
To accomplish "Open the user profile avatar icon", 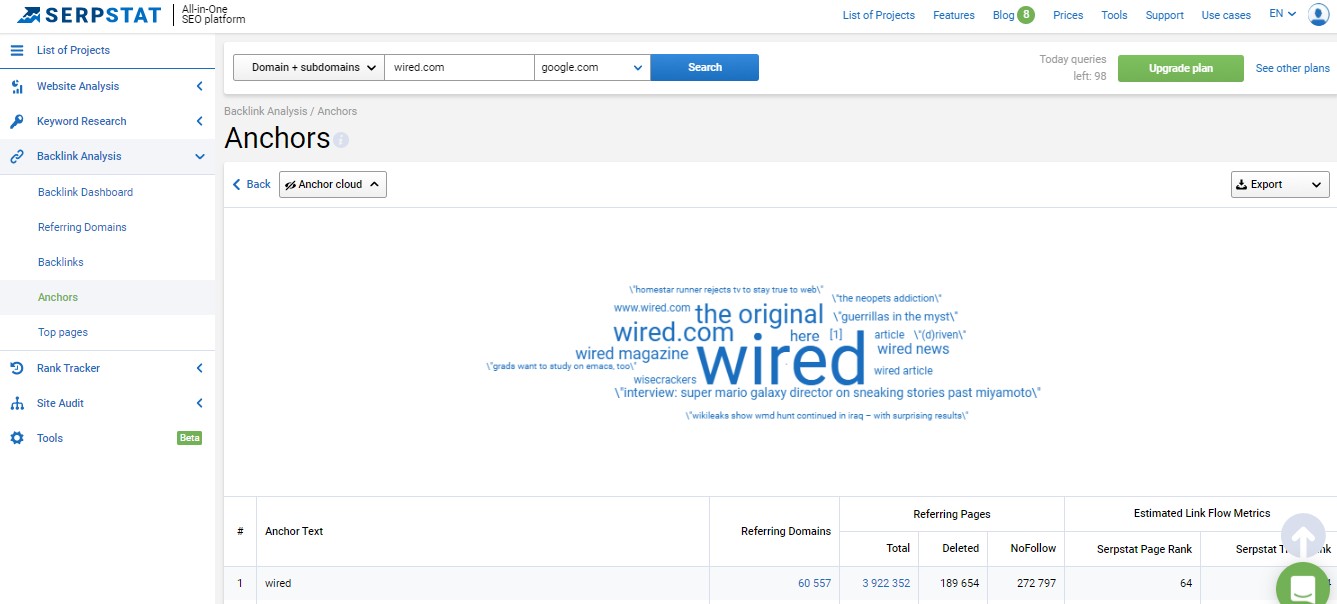I will pos(1318,14).
